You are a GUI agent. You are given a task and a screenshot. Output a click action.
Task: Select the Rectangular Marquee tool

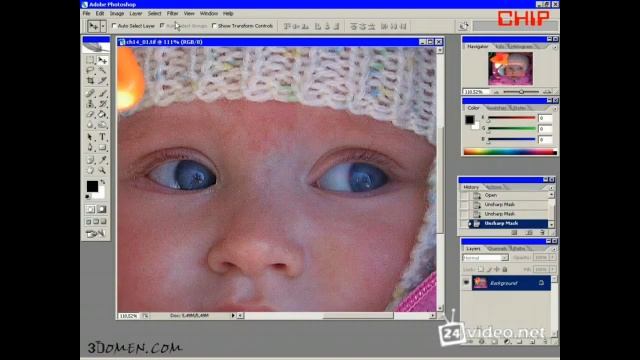(x=90, y=60)
